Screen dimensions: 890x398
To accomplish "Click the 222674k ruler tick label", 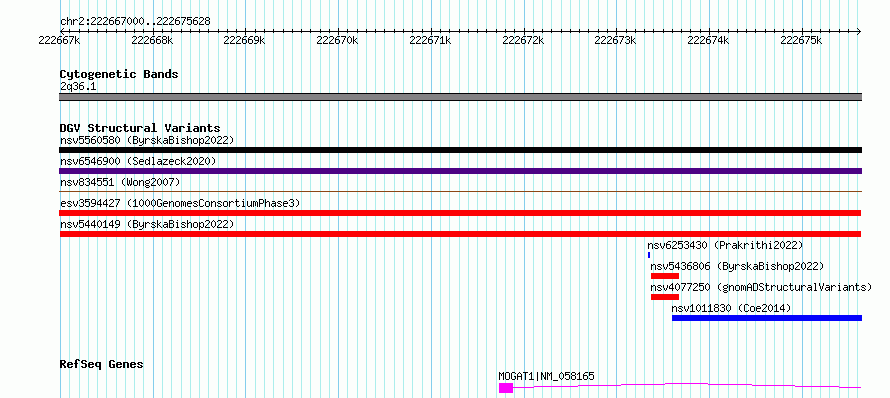I will tap(708, 40).
